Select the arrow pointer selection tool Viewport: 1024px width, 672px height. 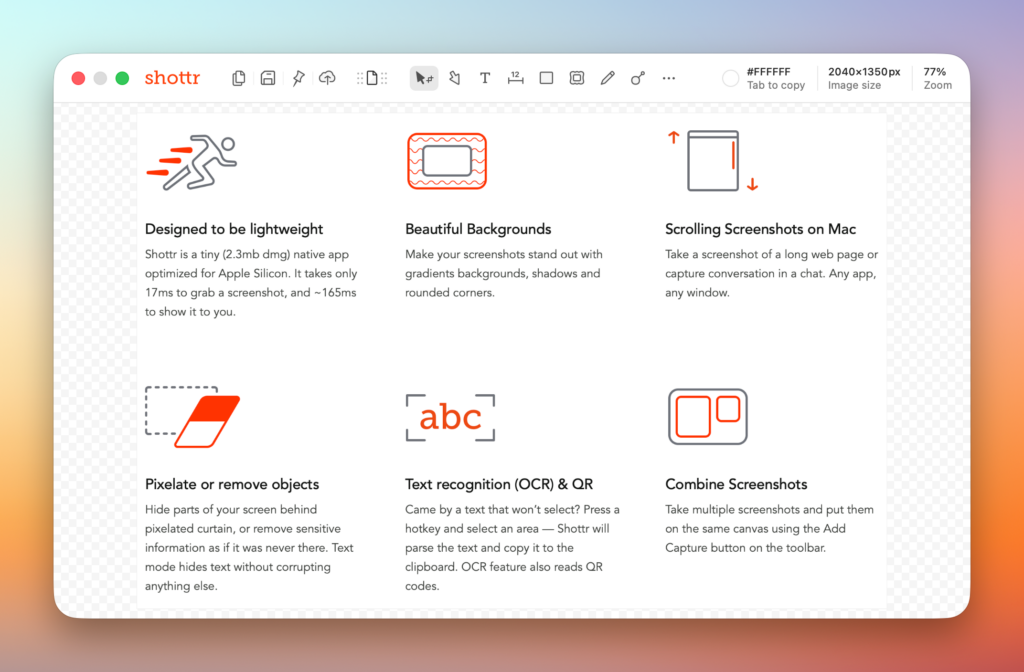(x=424, y=78)
